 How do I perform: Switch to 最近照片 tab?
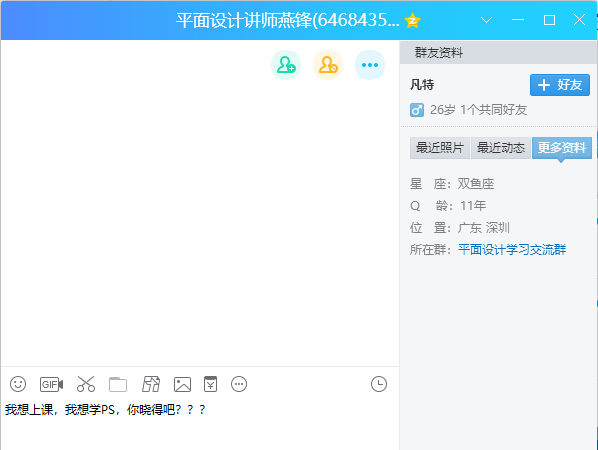tap(440, 148)
